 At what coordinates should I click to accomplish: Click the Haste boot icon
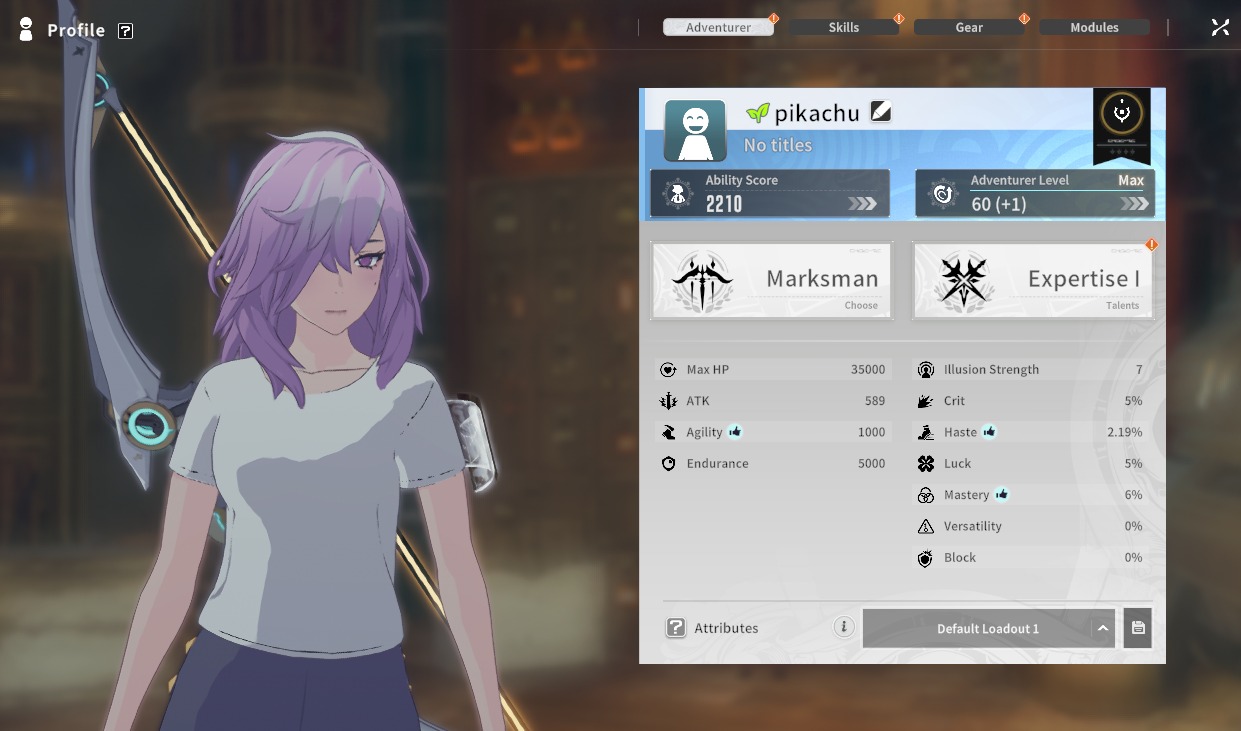coord(926,432)
